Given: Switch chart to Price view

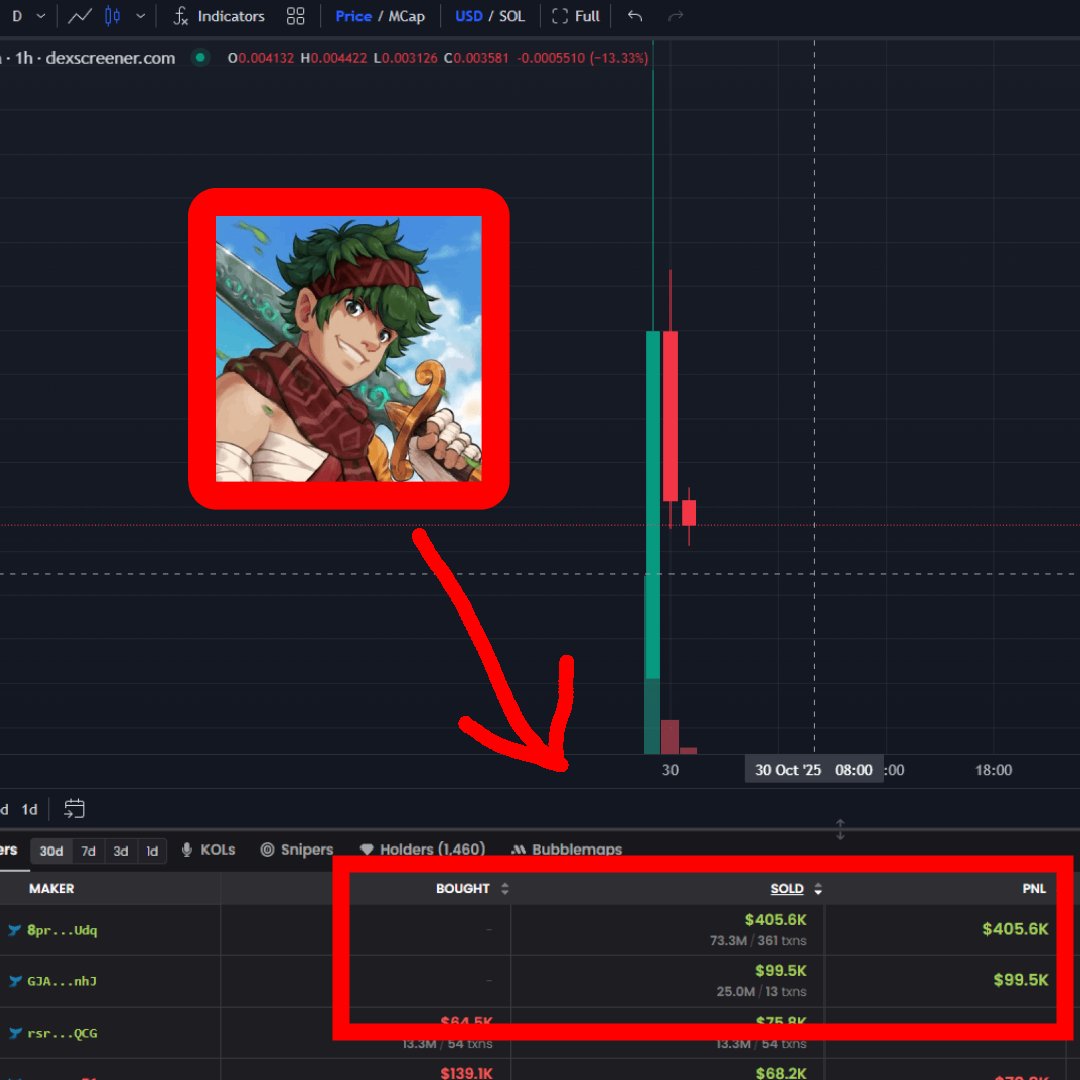Looking at the screenshot, I should coord(353,16).
